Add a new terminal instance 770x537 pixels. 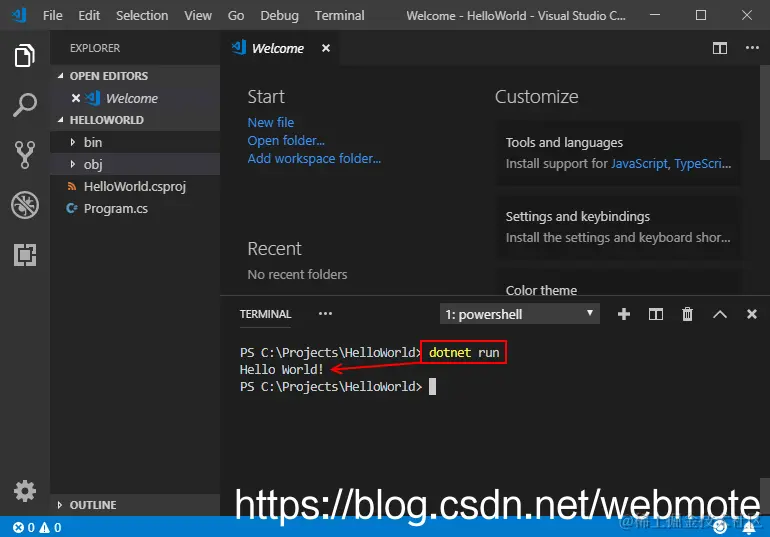click(x=624, y=314)
